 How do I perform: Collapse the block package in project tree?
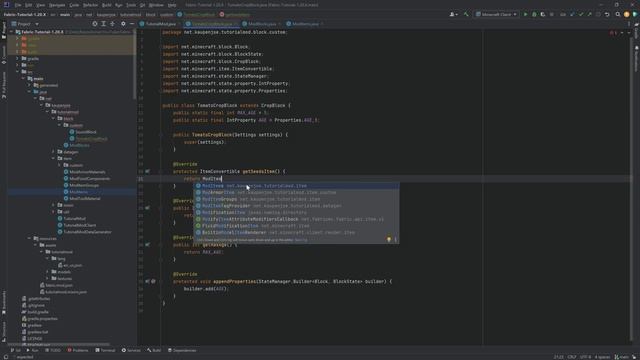(53, 118)
